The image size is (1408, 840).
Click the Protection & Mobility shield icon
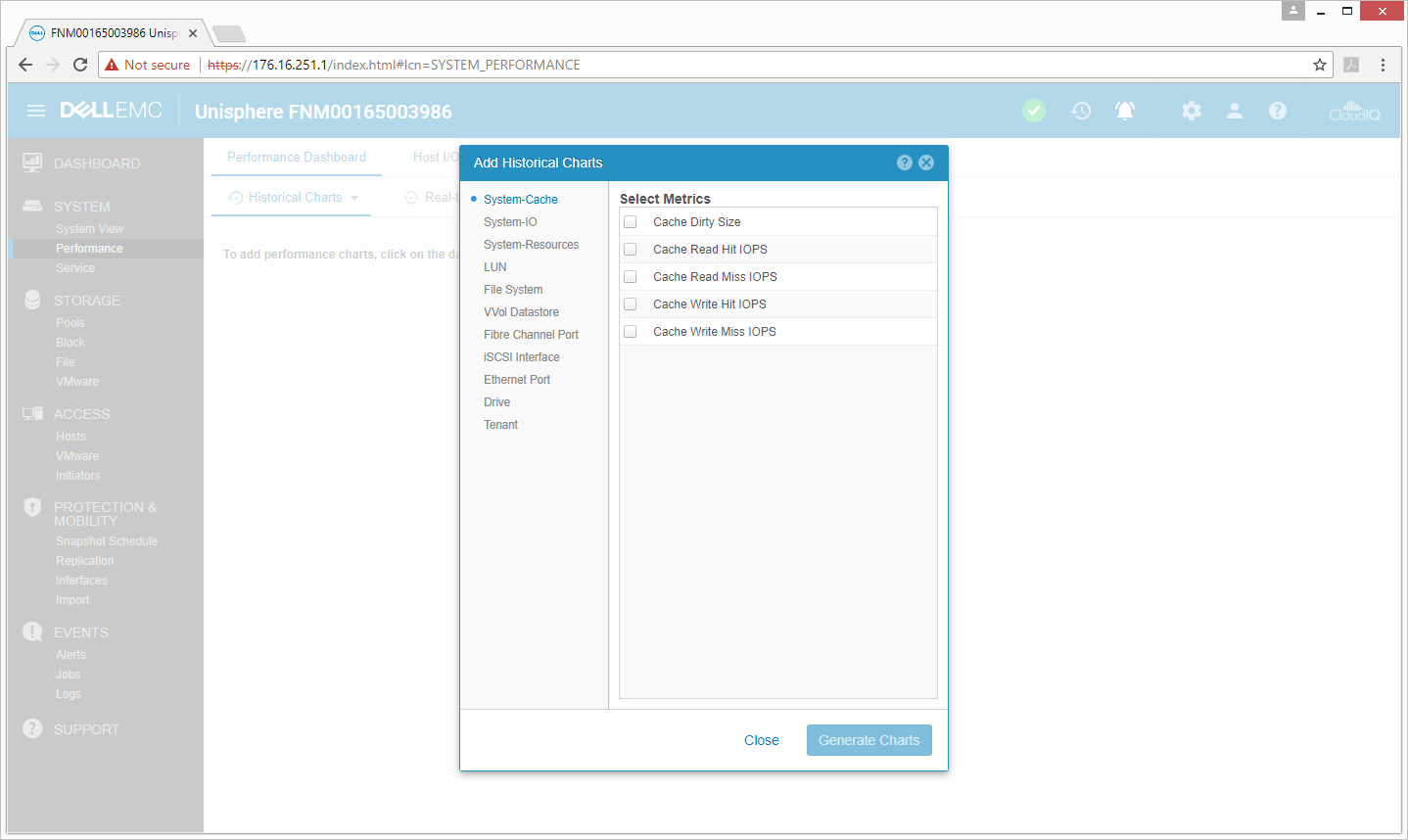tap(32, 507)
